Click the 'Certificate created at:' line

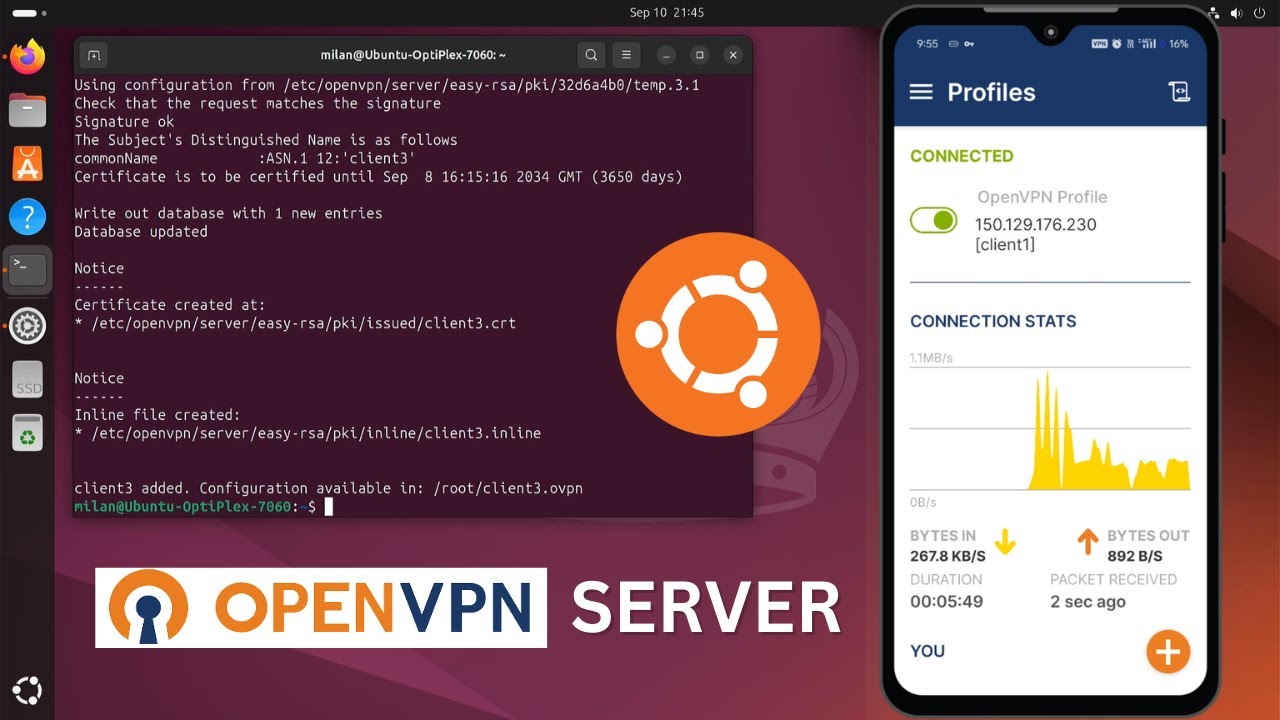tap(170, 305)
